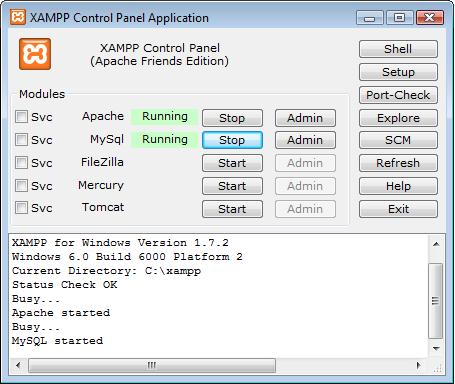Click the log scroll down arrow
The width and height of the screenshot is (455, 384).
point(436,349)
